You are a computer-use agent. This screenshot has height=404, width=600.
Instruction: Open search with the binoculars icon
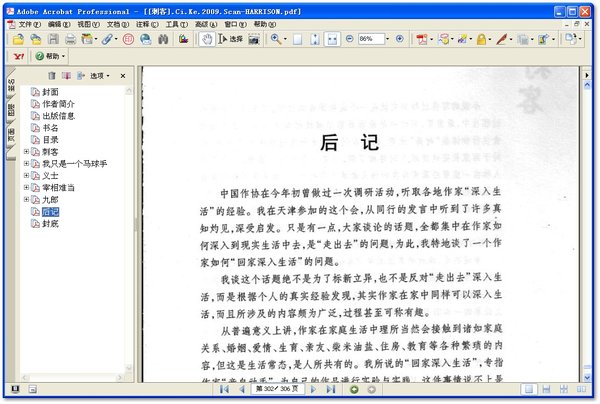point(163,39)
